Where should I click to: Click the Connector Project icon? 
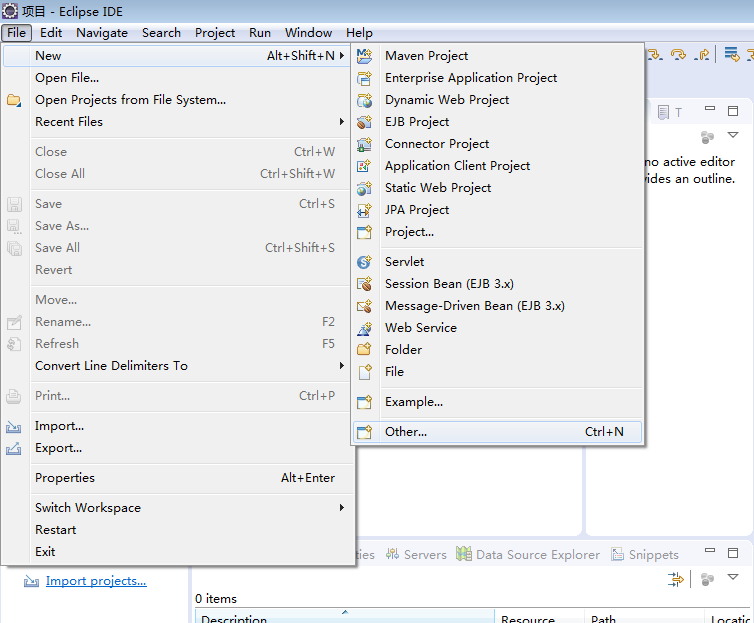click(x=364, y=144)
